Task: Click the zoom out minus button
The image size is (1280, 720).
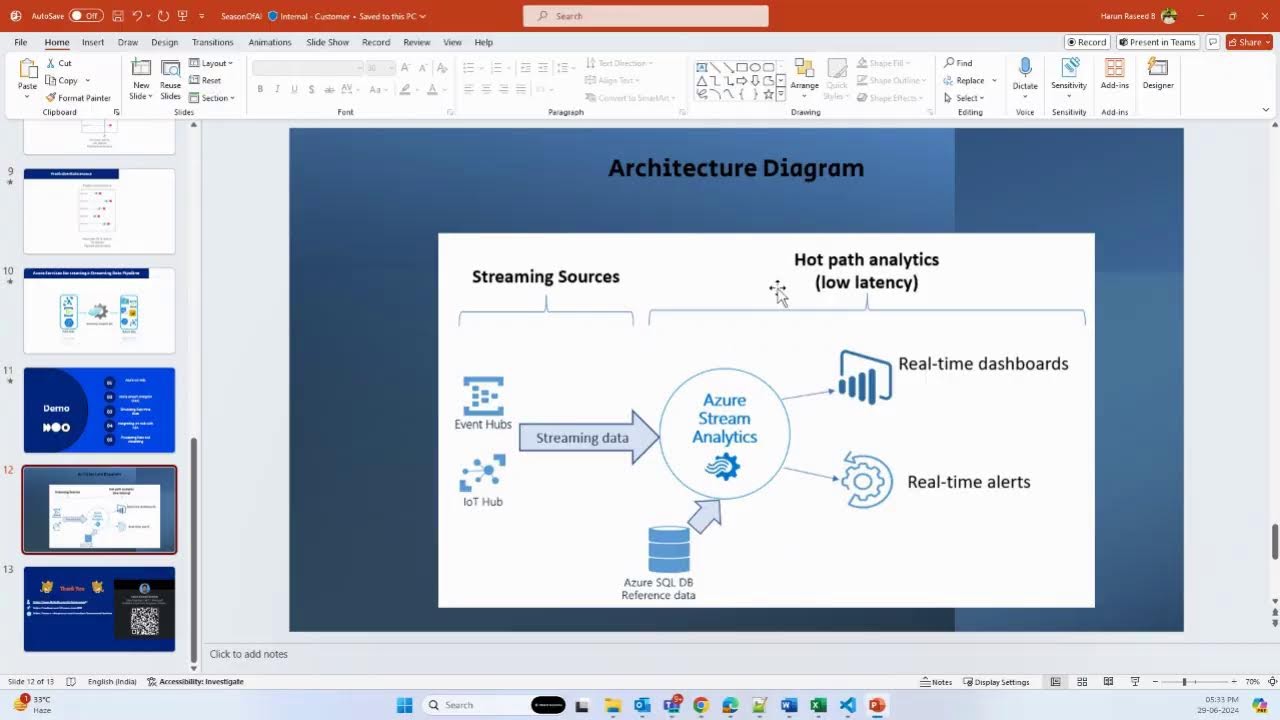Action: click(1154, 682)
